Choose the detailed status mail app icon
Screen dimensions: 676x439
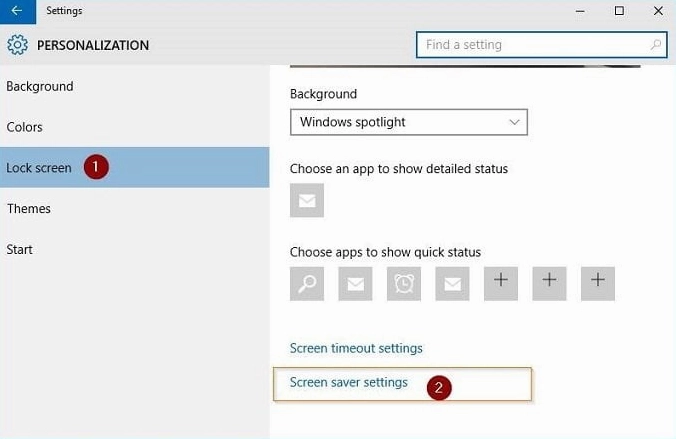point(307,201)
